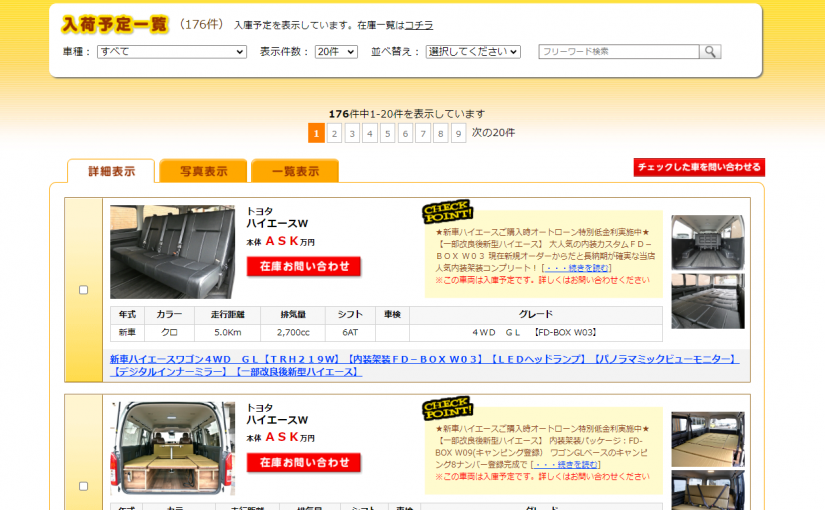
Task: Click the 2,700cc displacement cell
Action: click(293, 333)
